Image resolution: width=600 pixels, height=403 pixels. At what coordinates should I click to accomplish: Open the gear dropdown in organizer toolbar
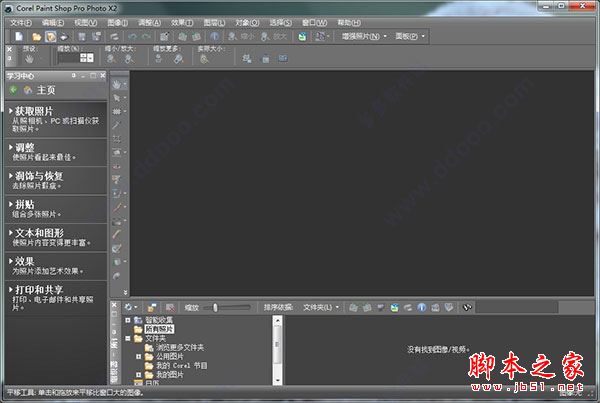tap(131, 307)
